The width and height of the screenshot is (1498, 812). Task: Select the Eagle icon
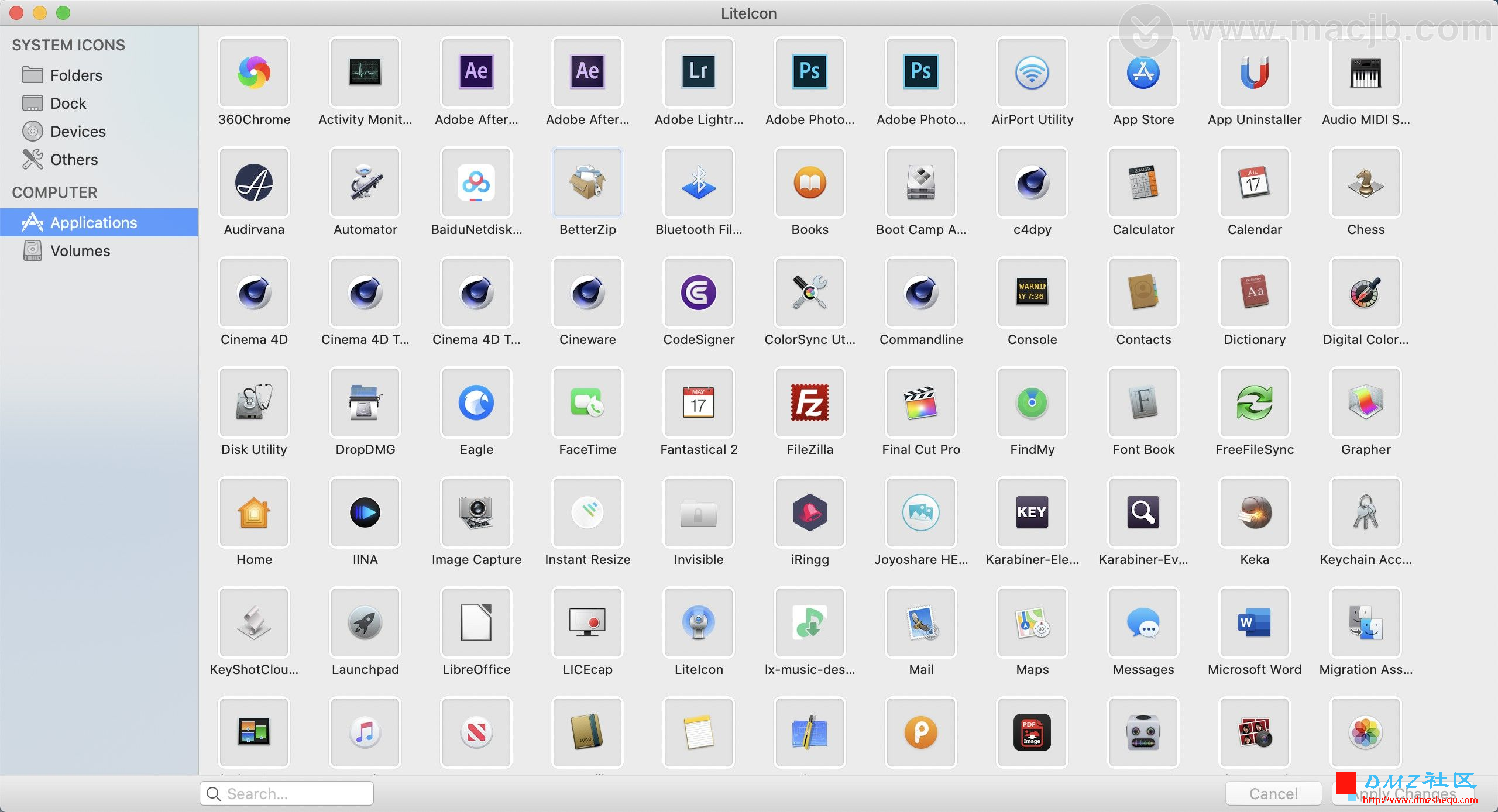click(476, 402)
